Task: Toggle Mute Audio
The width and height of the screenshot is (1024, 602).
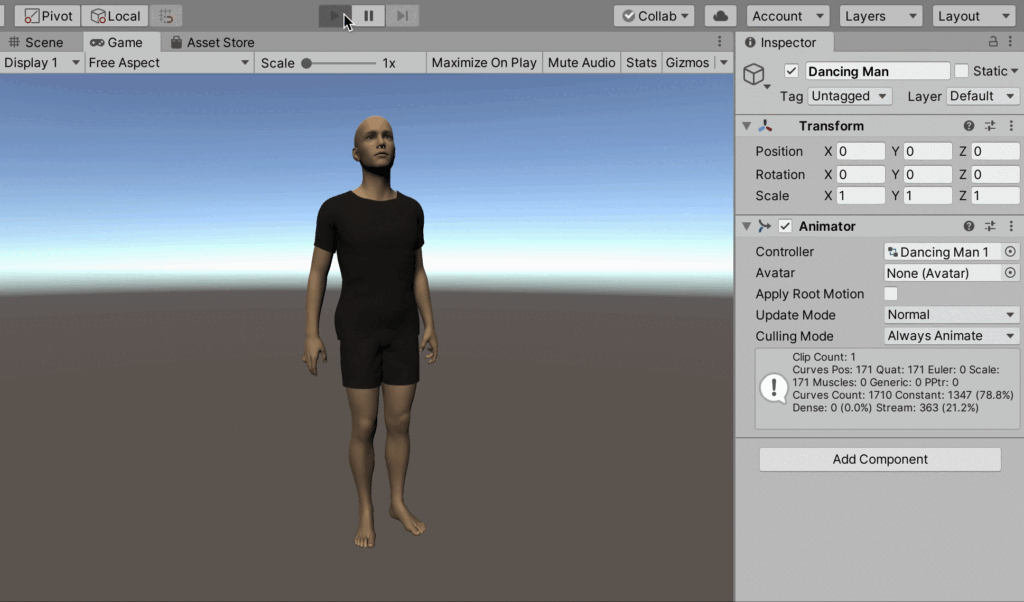Action: [581, 63]
